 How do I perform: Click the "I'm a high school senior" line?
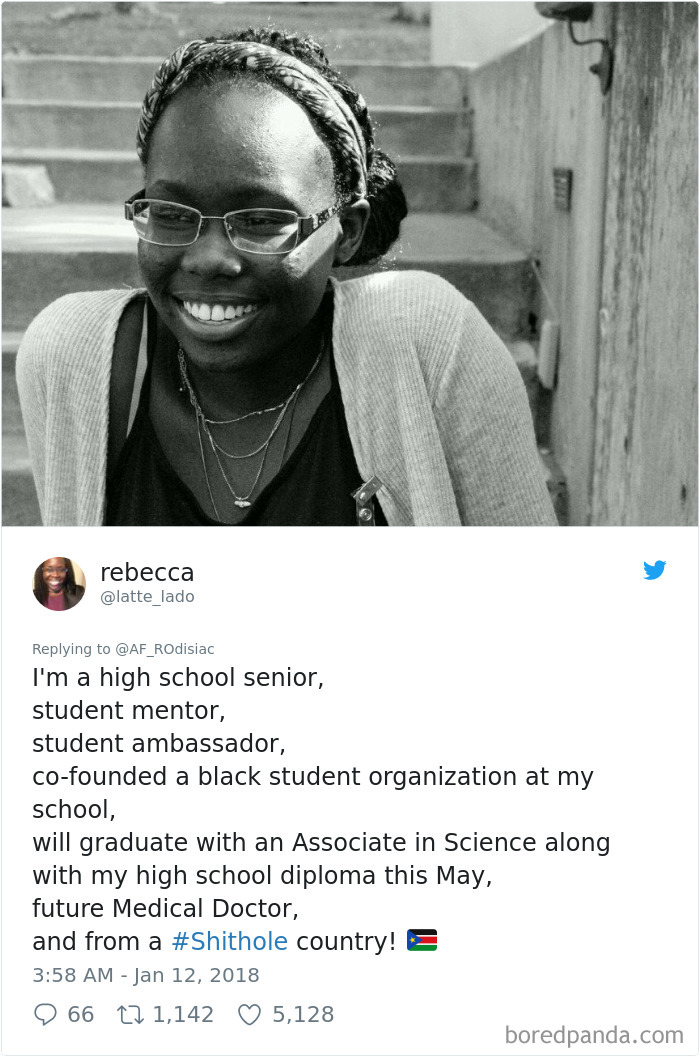point(178,678)
